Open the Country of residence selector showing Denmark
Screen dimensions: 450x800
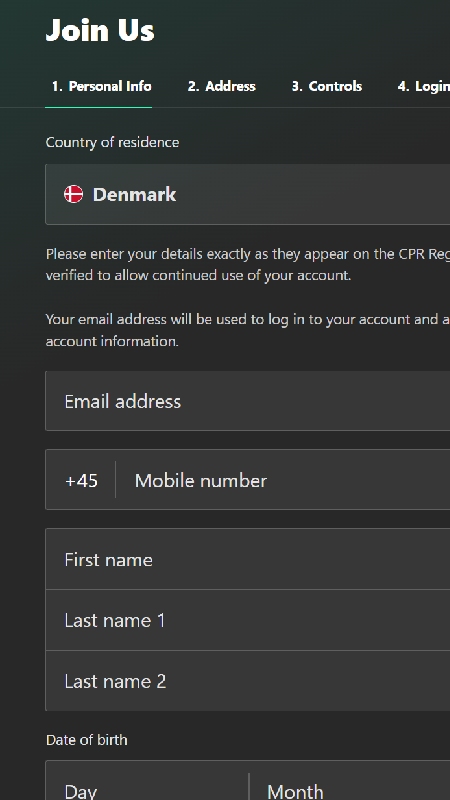pos(248,194)
